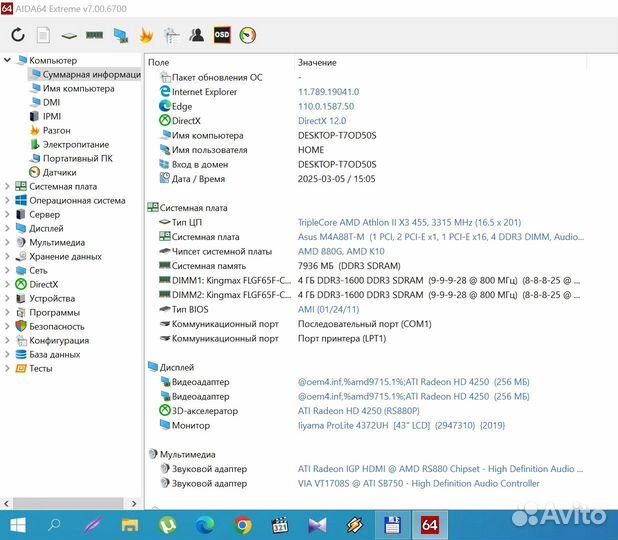Open the memory benchmark RAM icon
The image size is (618, 540).
point(95,35)
